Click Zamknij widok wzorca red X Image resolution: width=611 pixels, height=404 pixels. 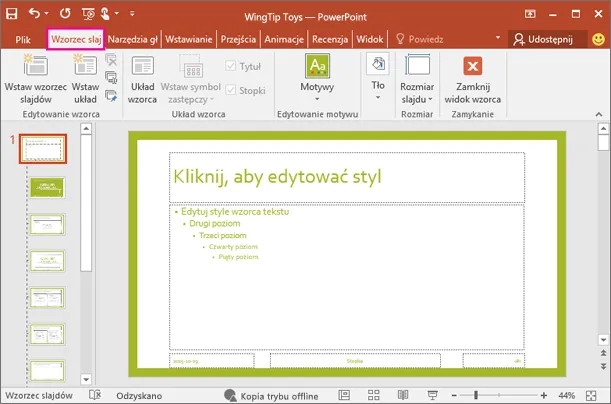(x=473, y=66)
